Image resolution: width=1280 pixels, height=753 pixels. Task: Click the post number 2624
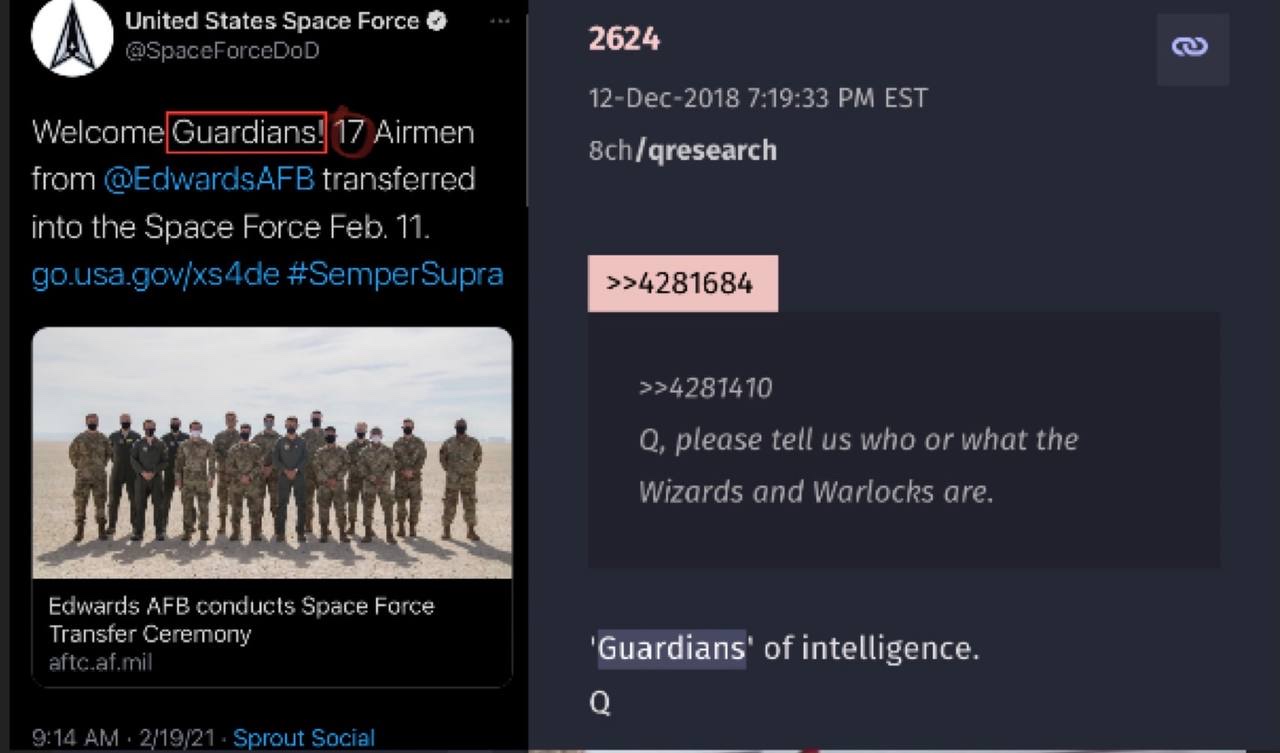[x=624, y=39]
